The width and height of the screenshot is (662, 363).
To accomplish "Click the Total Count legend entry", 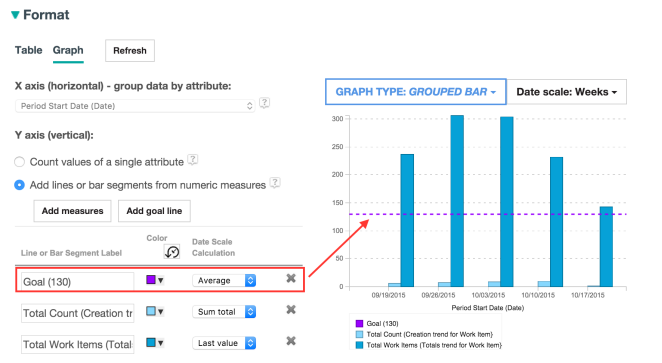I will coord(424,334).
